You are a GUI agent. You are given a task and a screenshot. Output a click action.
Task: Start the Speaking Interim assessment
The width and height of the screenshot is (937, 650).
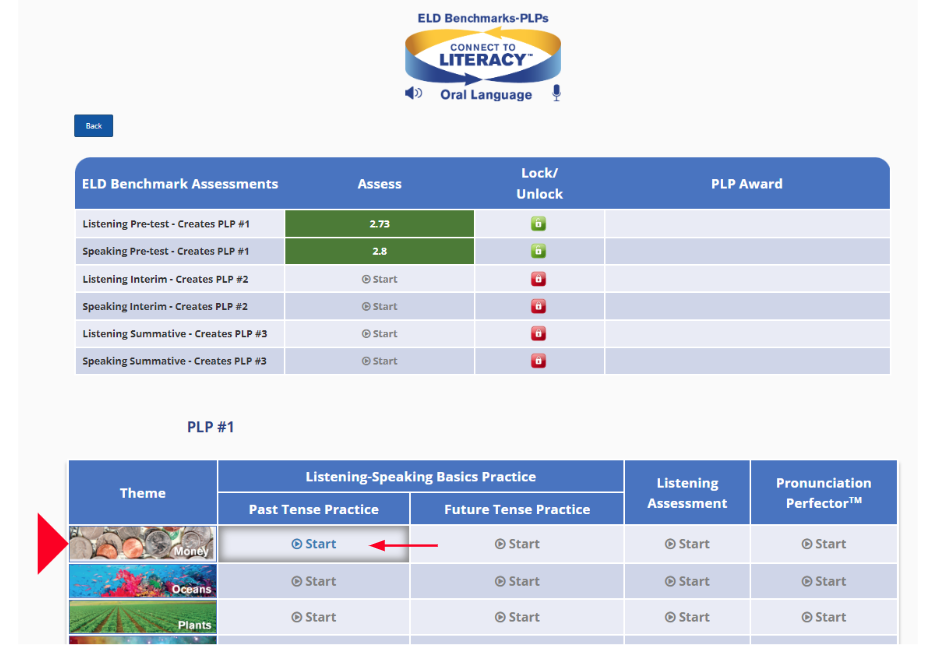379,306
